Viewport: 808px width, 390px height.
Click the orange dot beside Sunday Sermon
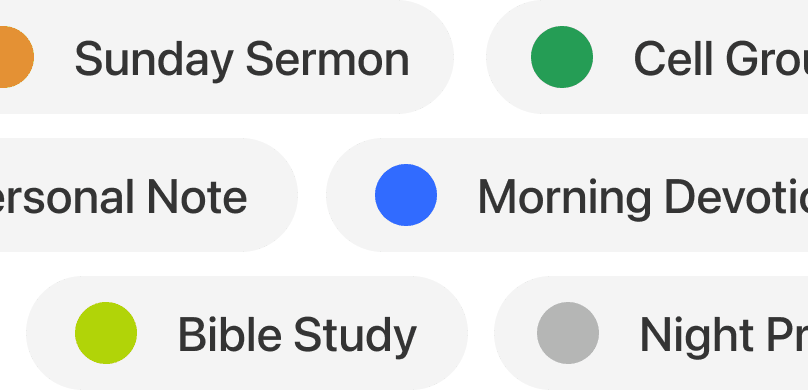click(14, 57)
